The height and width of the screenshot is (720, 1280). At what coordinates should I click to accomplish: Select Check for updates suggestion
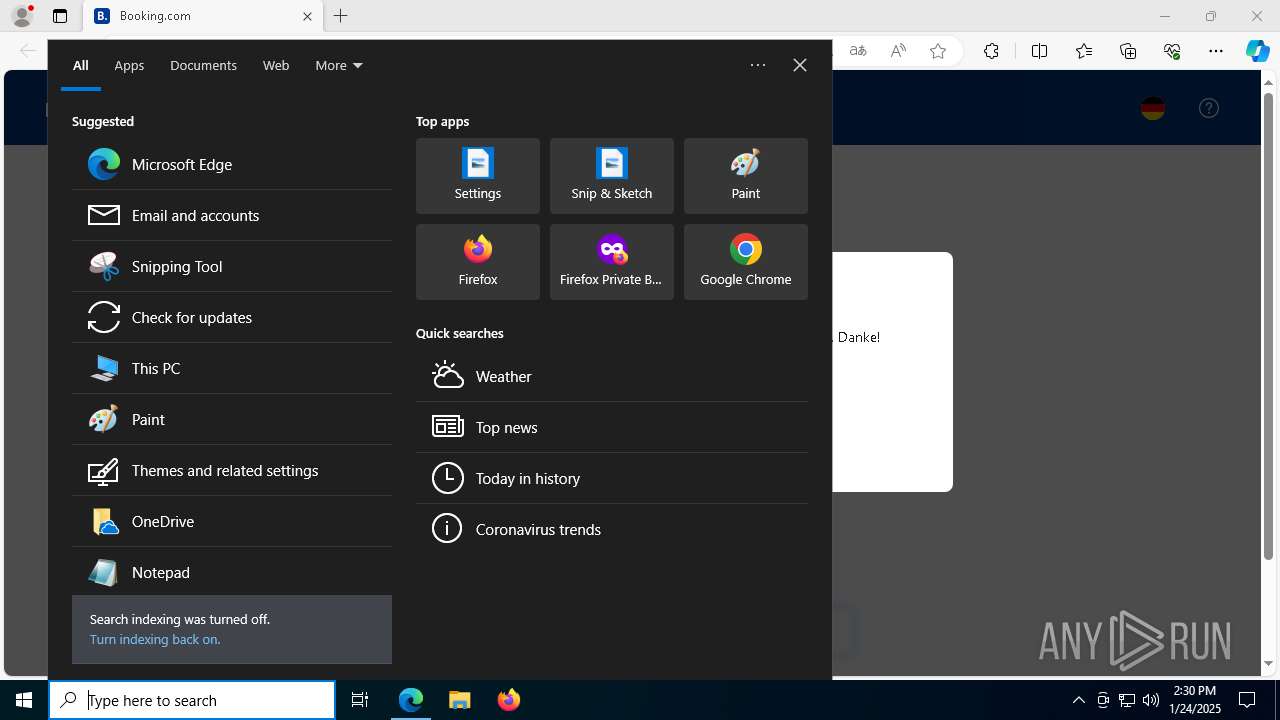click(x=232, y=317)
